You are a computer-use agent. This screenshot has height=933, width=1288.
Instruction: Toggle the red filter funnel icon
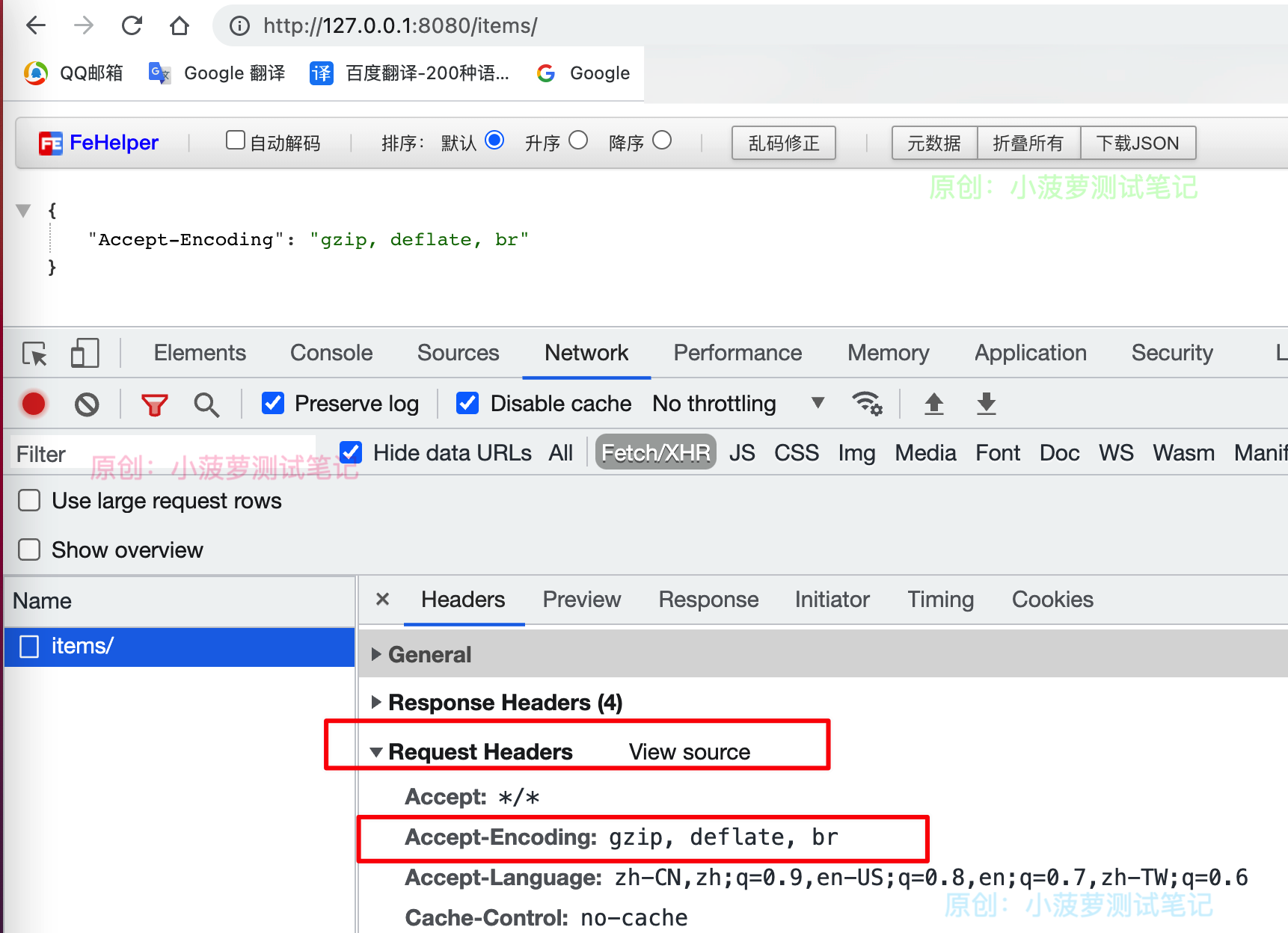(x=154, y=404)
